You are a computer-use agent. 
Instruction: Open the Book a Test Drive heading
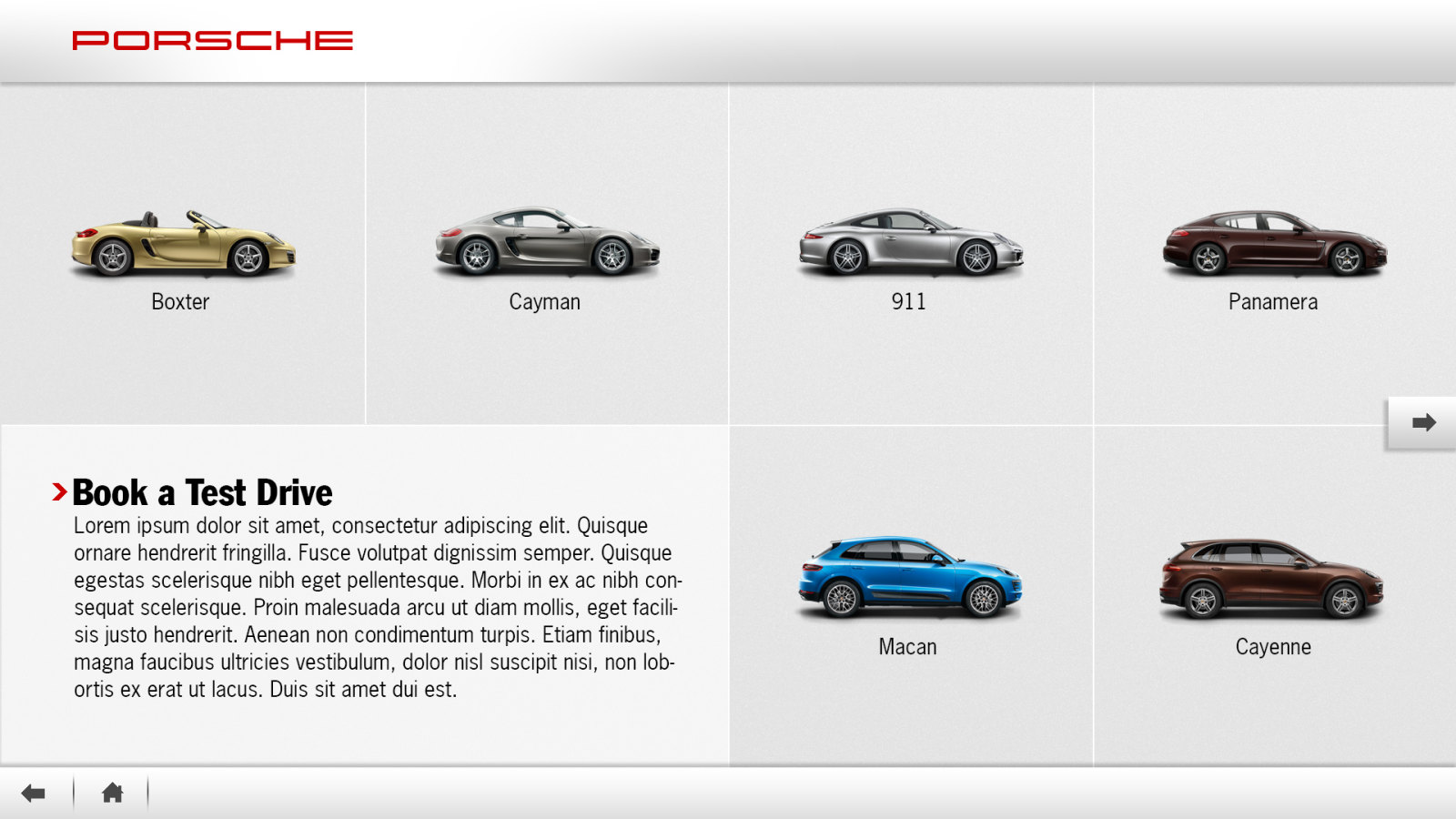point(202,492)
